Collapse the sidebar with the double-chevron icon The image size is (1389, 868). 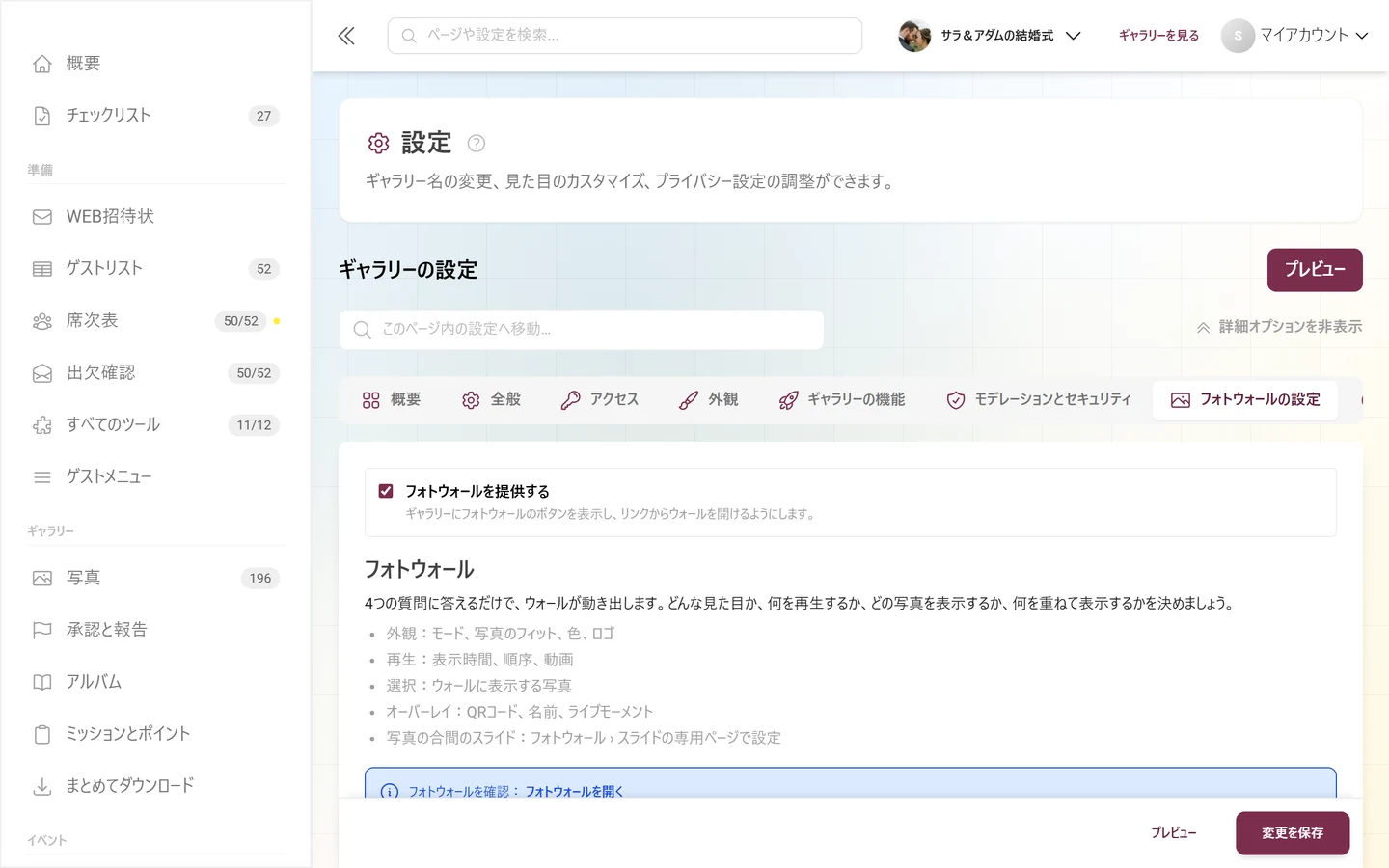[346, 36]
